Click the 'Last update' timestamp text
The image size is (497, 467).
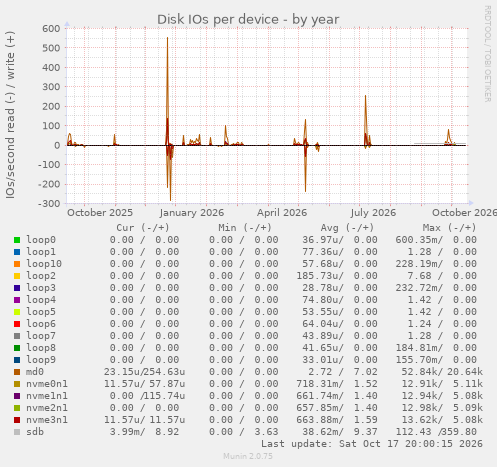pos(372,444)
